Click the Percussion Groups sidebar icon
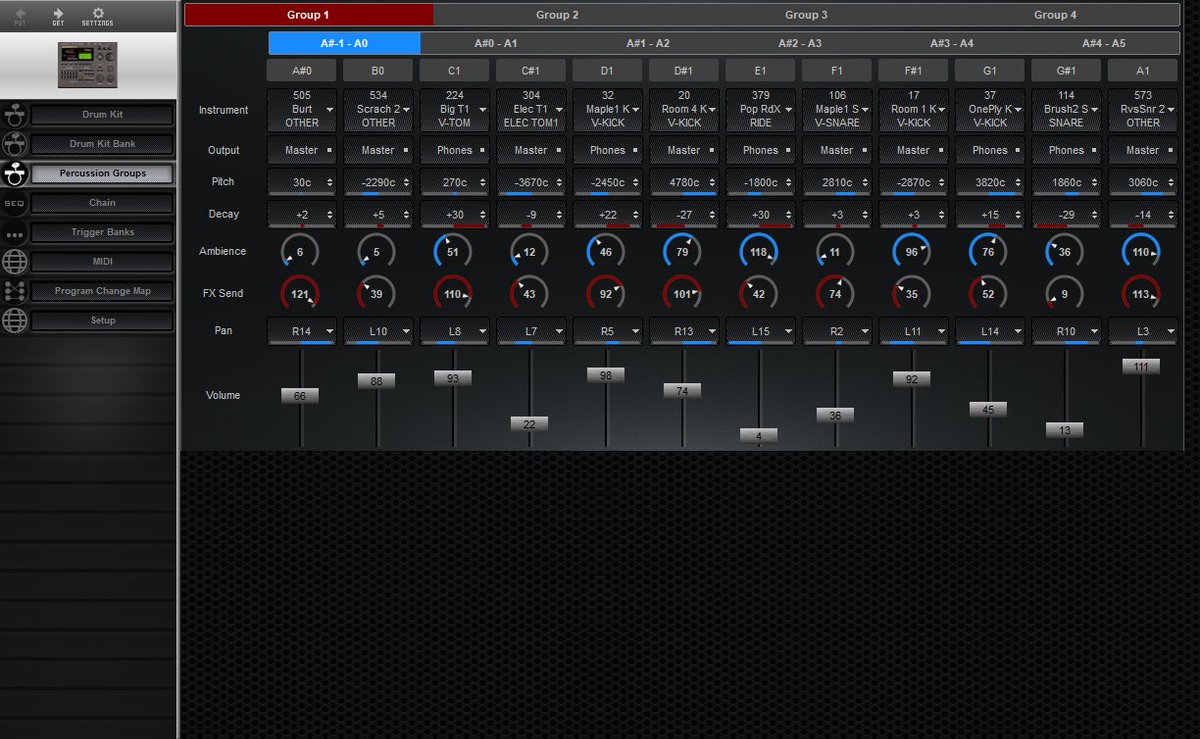 coord(14,173)
